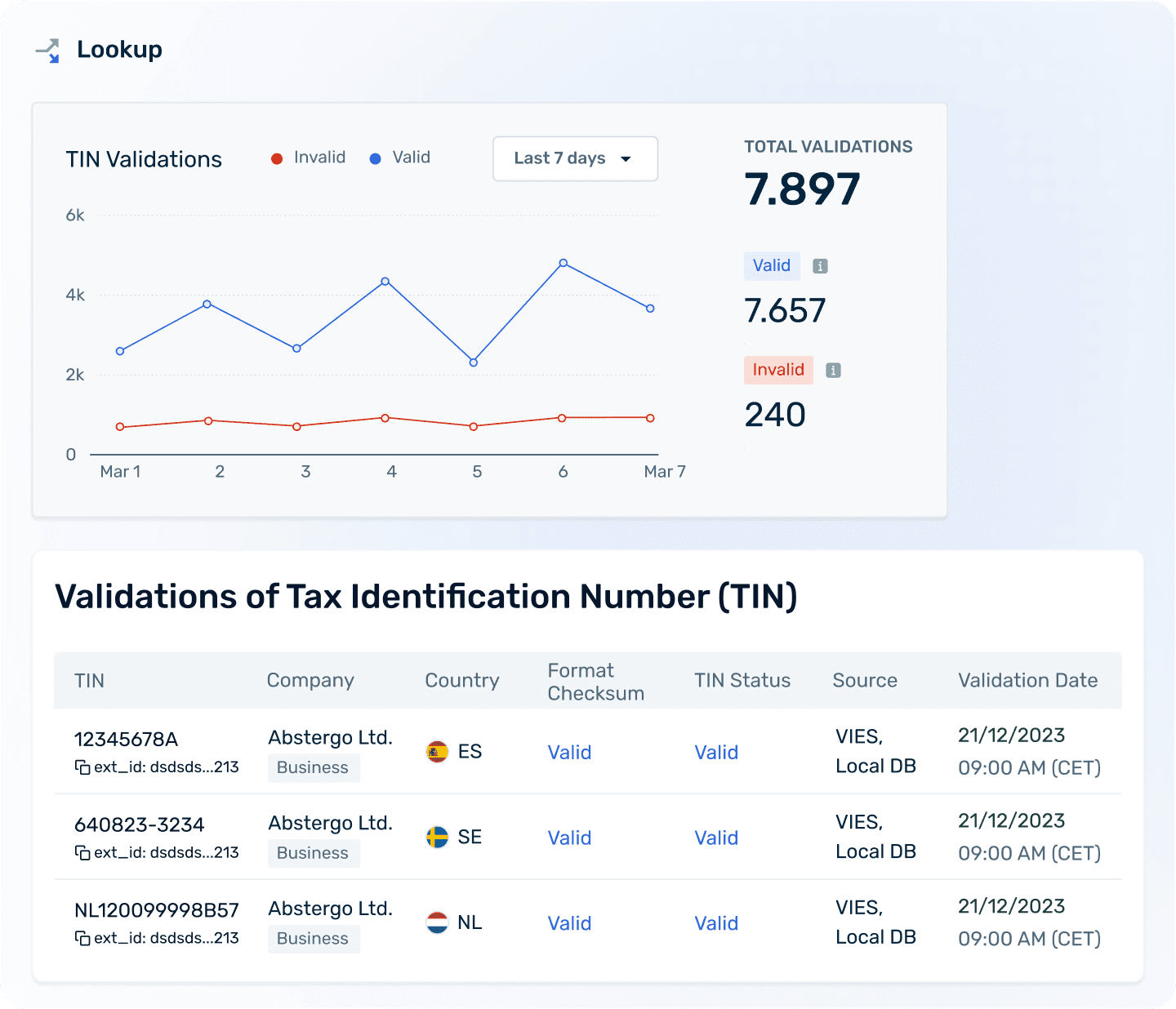
Task: Click Business tag in ES row
Action: coord(314,768)
